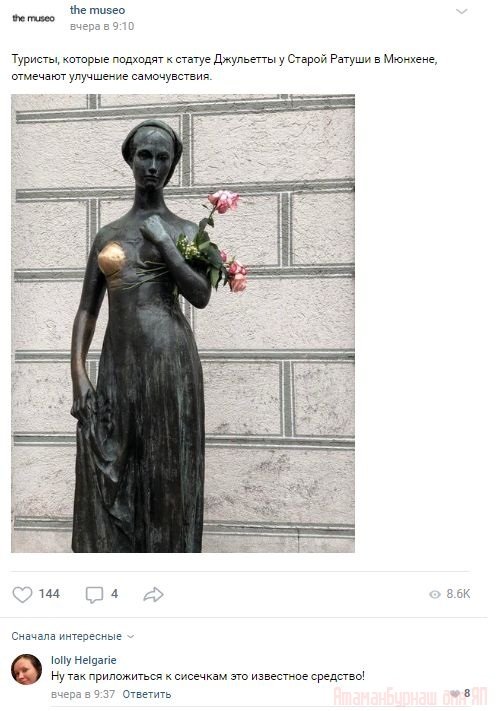Open comments via the speech bubble icon
Screen dimensions: 499x711
94,594
